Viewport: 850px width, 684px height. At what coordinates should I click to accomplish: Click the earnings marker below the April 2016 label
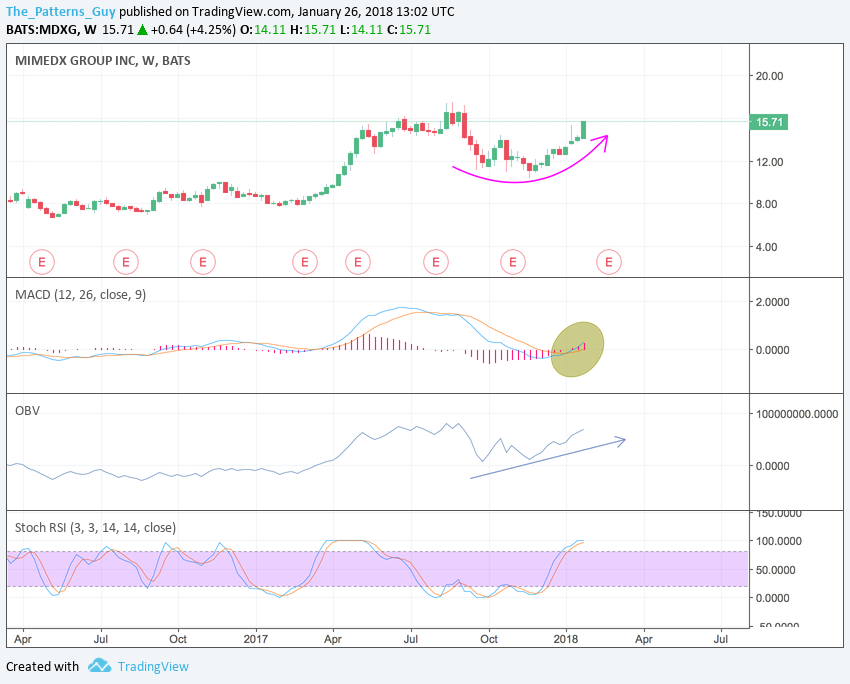pyautogui.click(x=42, y=262)
